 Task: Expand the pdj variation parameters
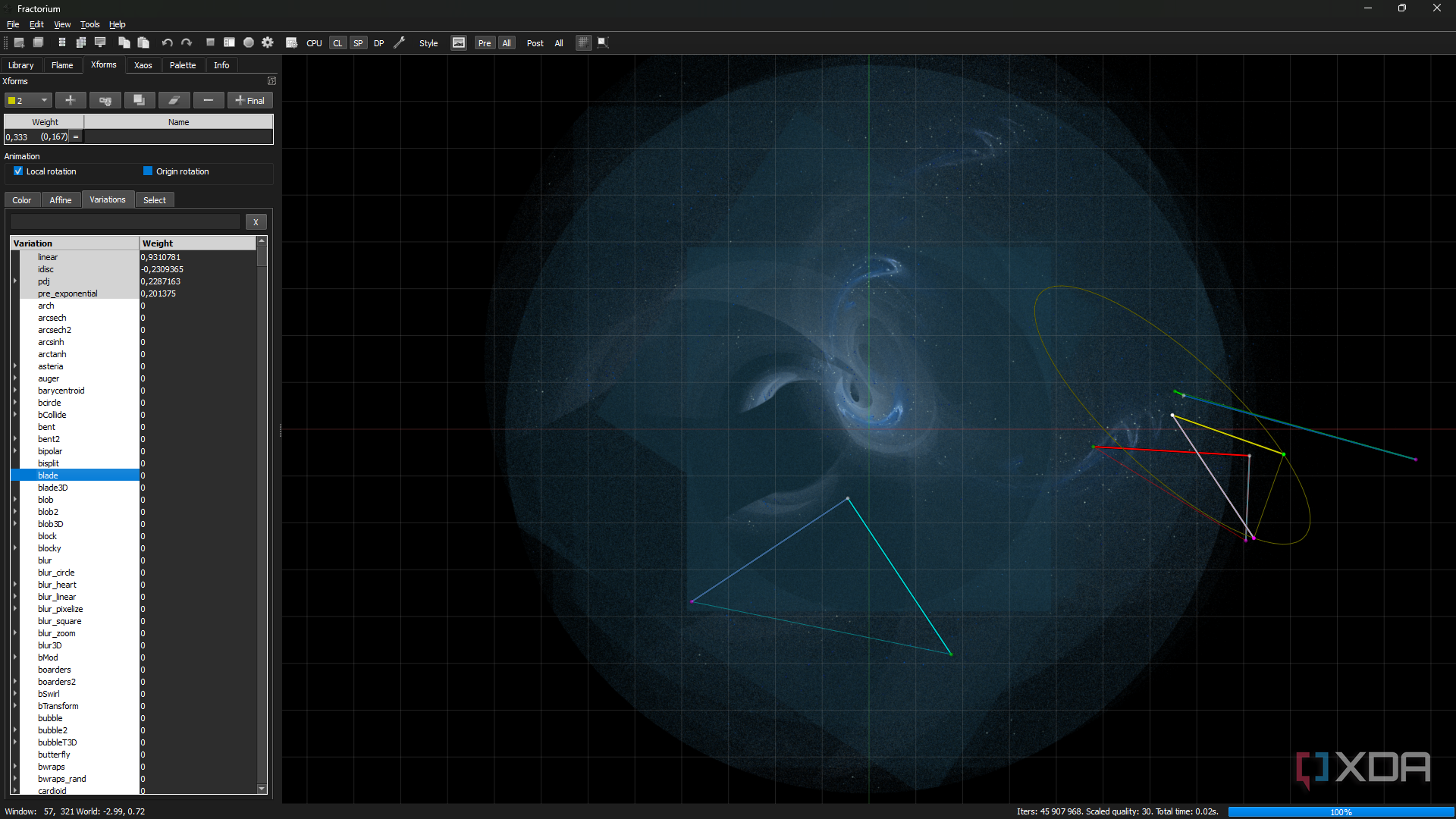click(x=15, y=281)
